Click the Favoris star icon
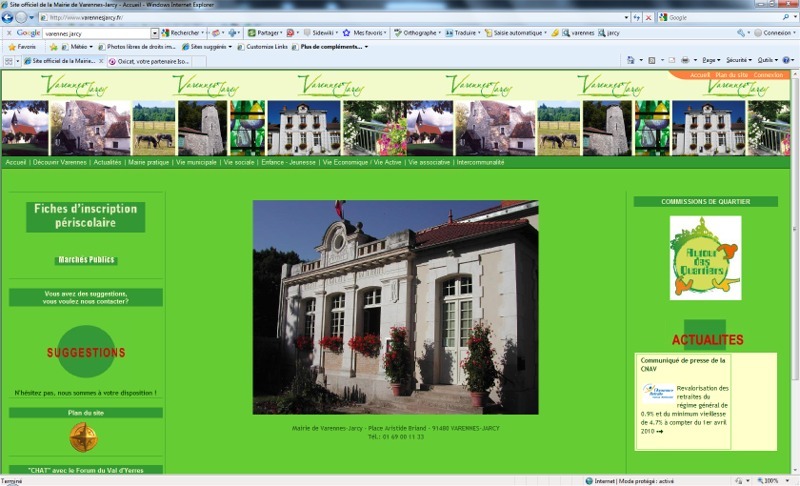 [12, 47]
